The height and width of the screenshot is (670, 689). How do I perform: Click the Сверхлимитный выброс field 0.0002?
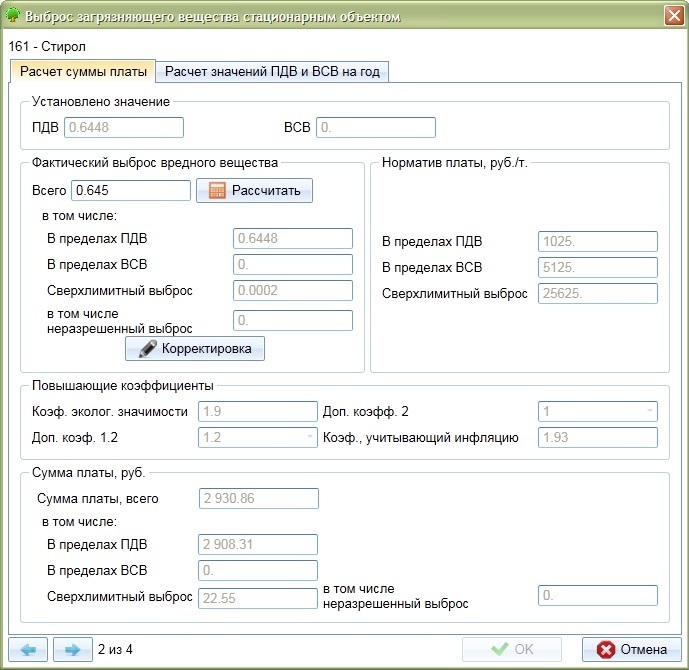pos(293,290)
